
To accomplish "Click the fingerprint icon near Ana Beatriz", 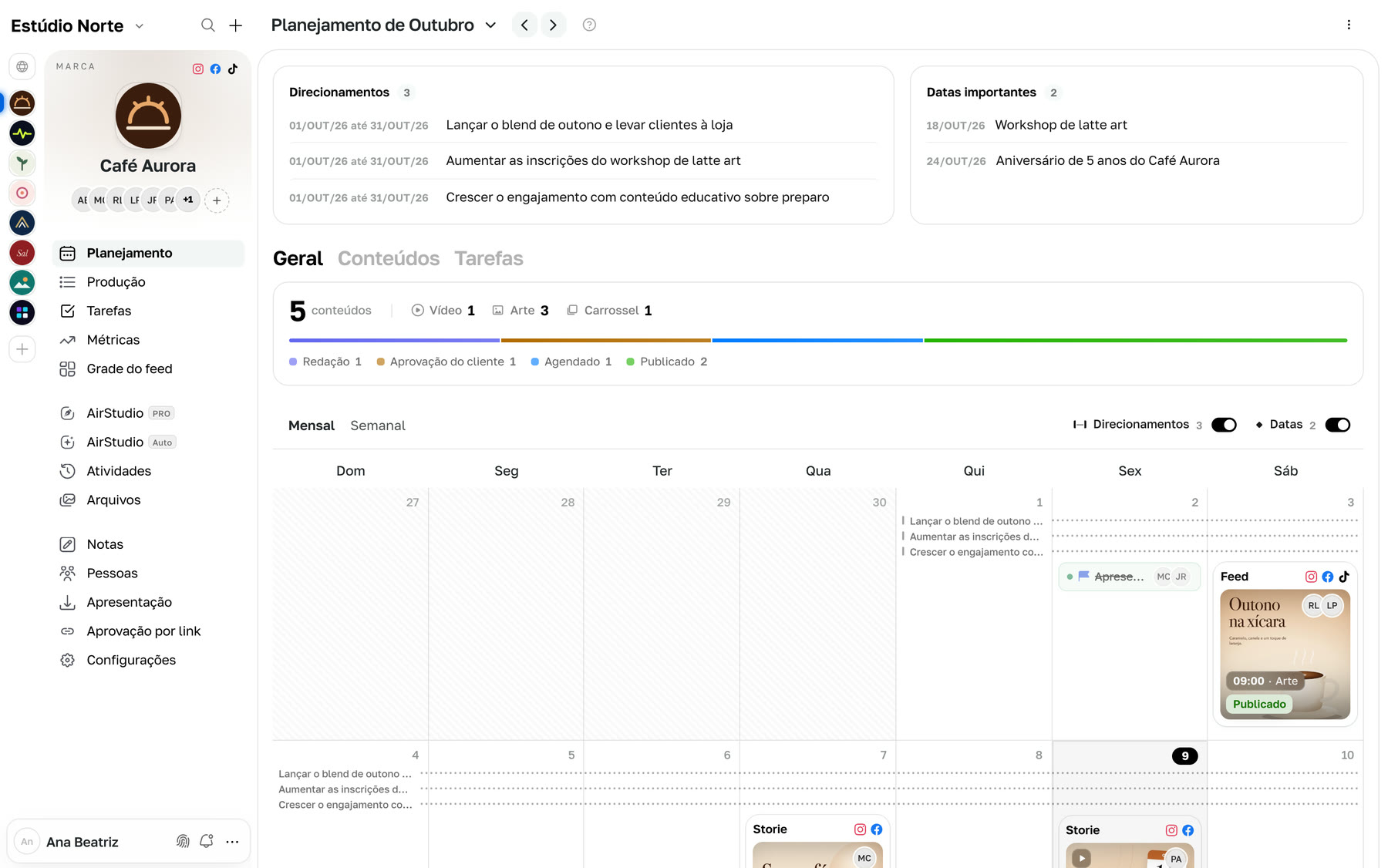I will pos(183,841).
